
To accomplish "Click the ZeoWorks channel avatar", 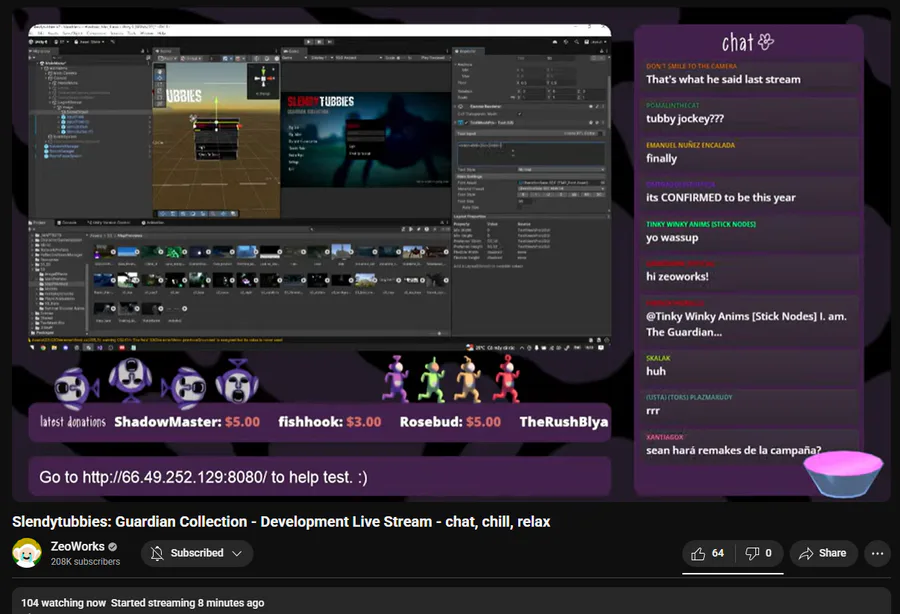I will (x=26, y=553).
